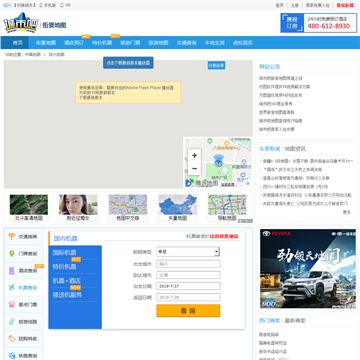This screenshot has width=360, height=360.
Task: Open the 首页 home tab
Action: point(18,43)
